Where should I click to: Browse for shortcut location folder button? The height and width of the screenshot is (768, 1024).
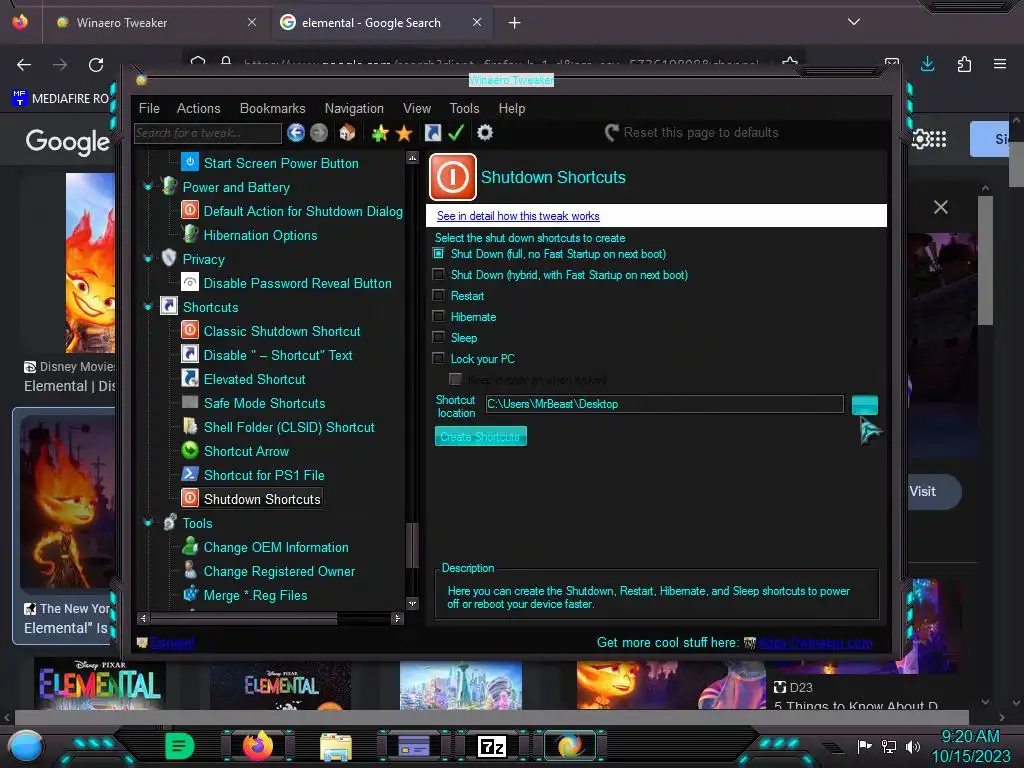click(x=865, y=405)
